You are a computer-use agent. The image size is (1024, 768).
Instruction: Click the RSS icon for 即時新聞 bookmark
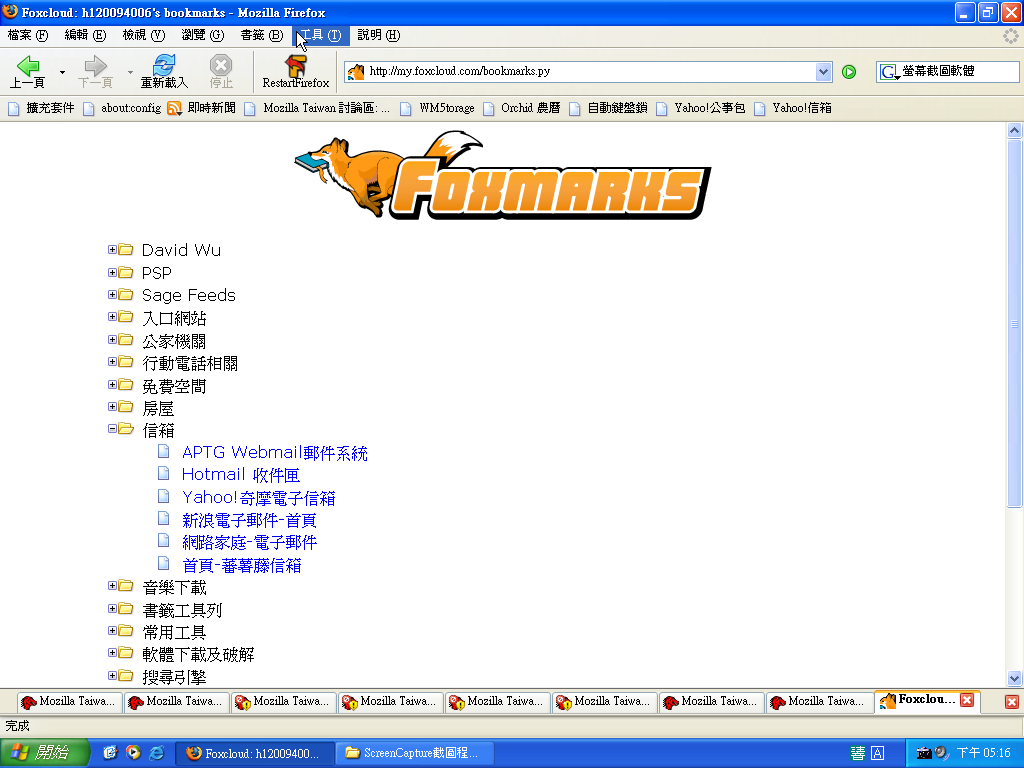coord(174,108)
